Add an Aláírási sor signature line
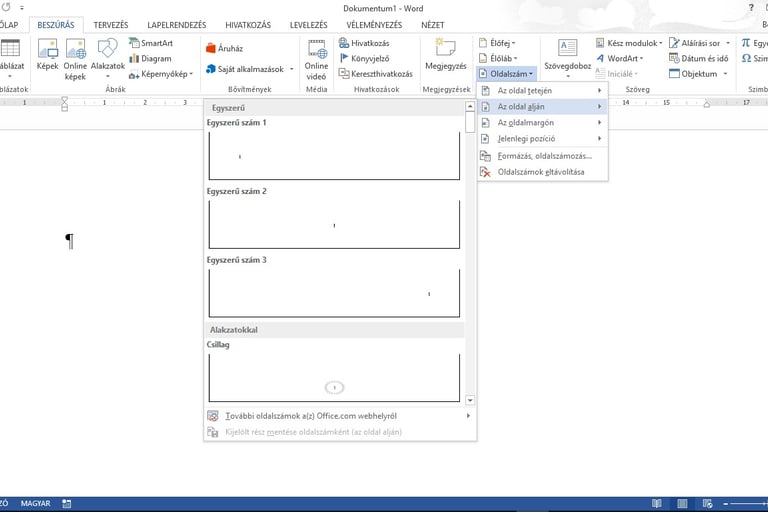Screen dimensions: 768x512 695,43
